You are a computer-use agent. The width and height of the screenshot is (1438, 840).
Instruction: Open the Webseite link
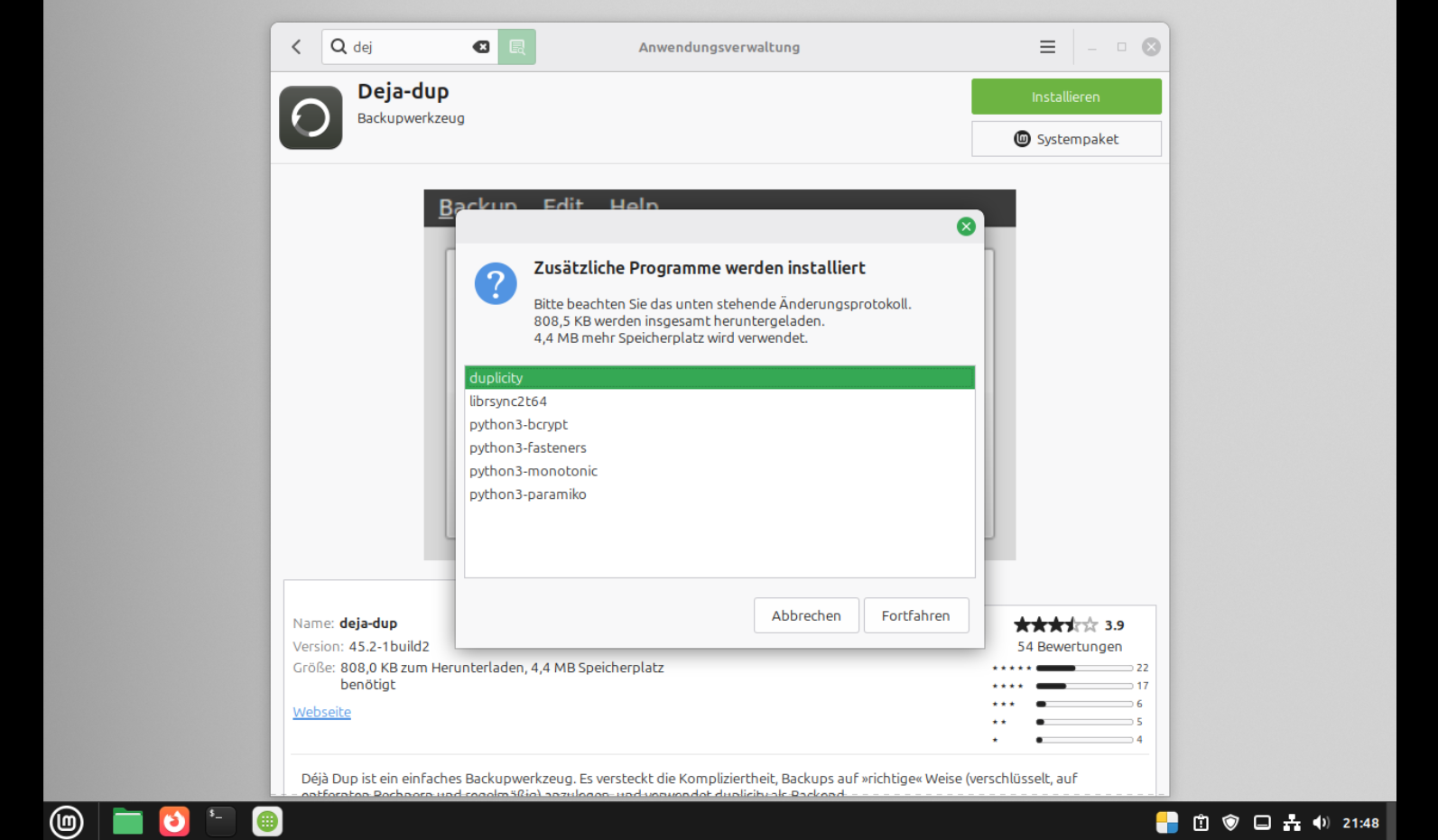pos(321,712)
